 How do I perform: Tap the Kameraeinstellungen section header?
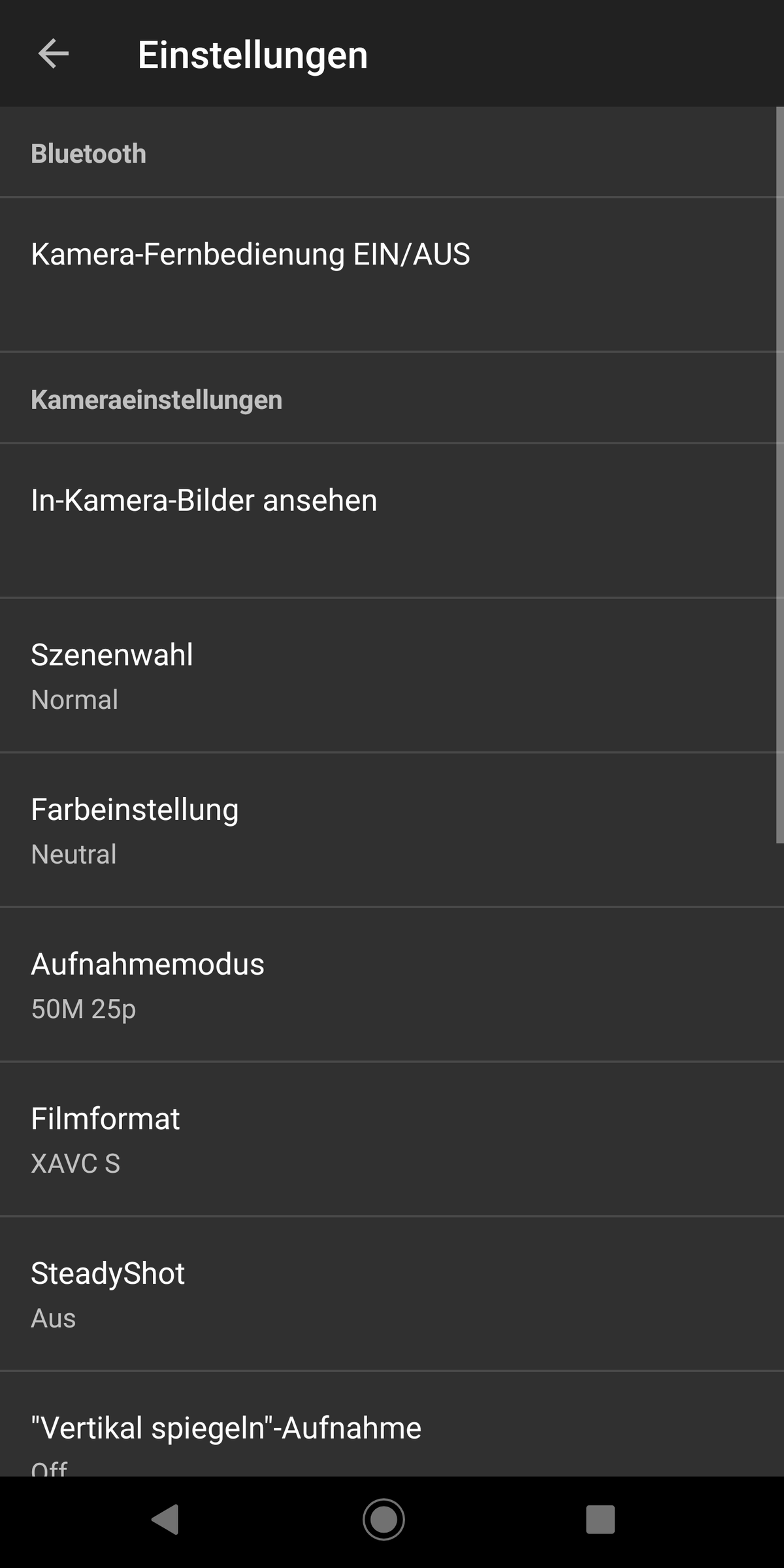point(157,400)
